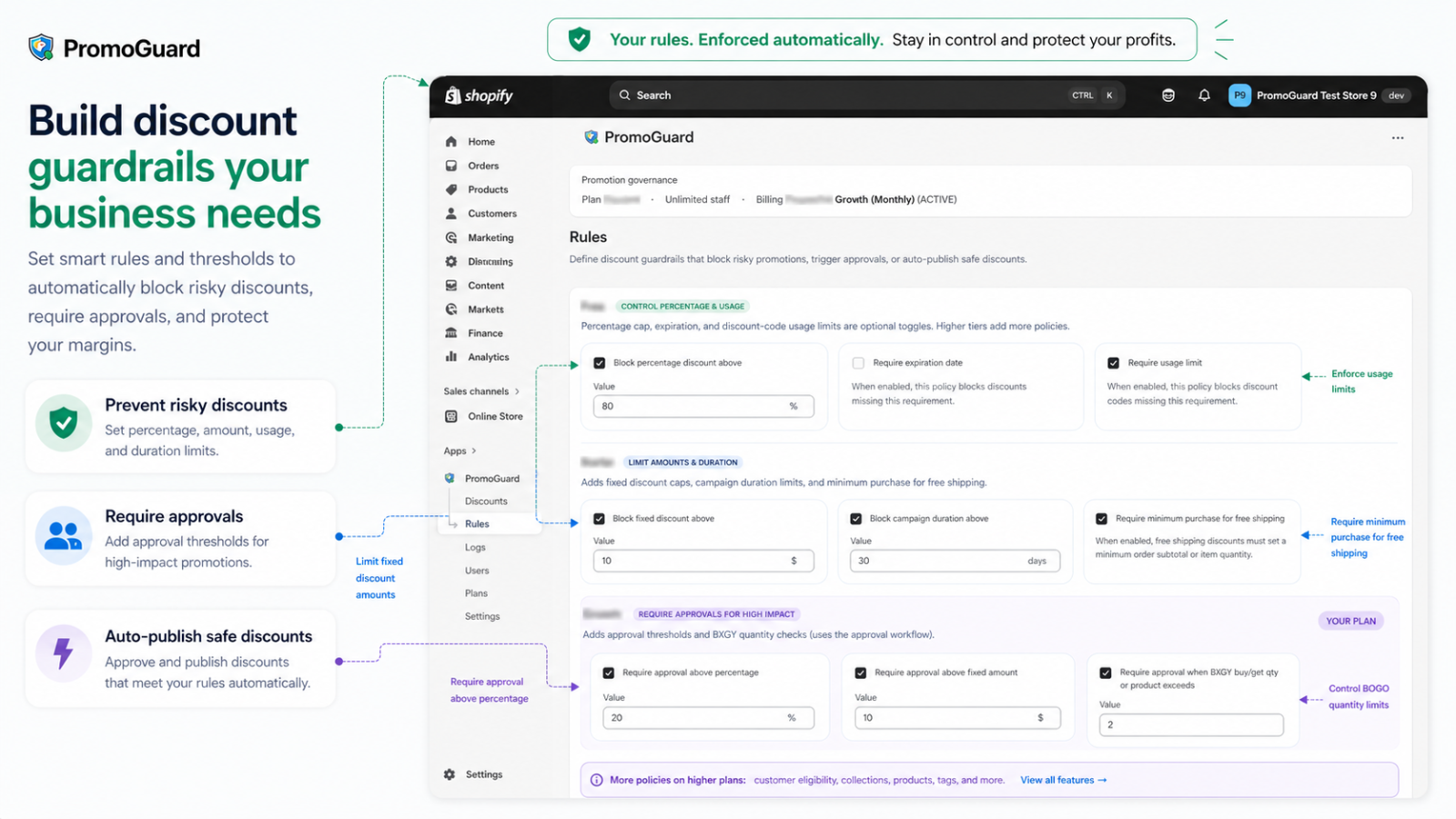Uncheck Require approval above percentage
The width and height of the screenshot is (1456, 819).
point(609,673)
